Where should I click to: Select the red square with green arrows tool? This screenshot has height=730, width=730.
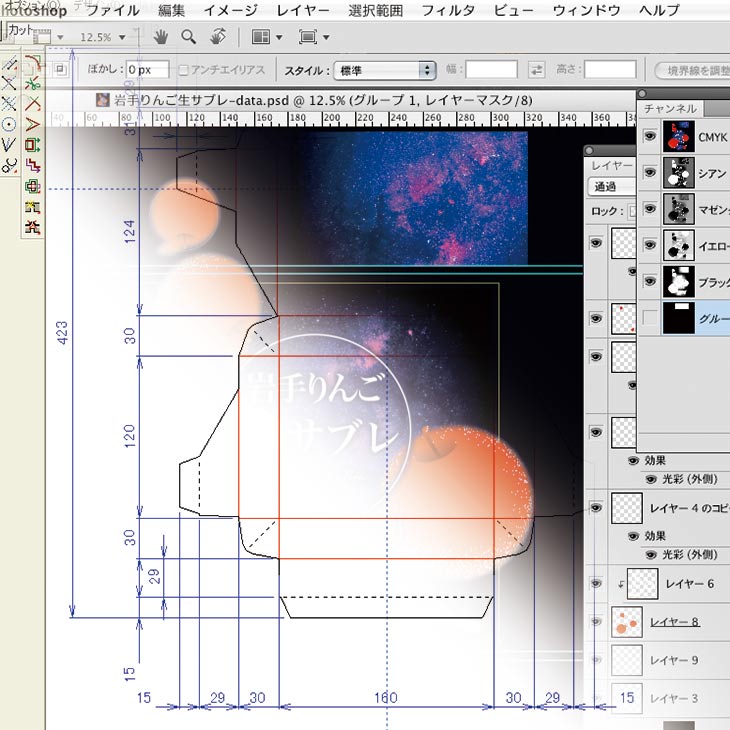click(33, 145)
